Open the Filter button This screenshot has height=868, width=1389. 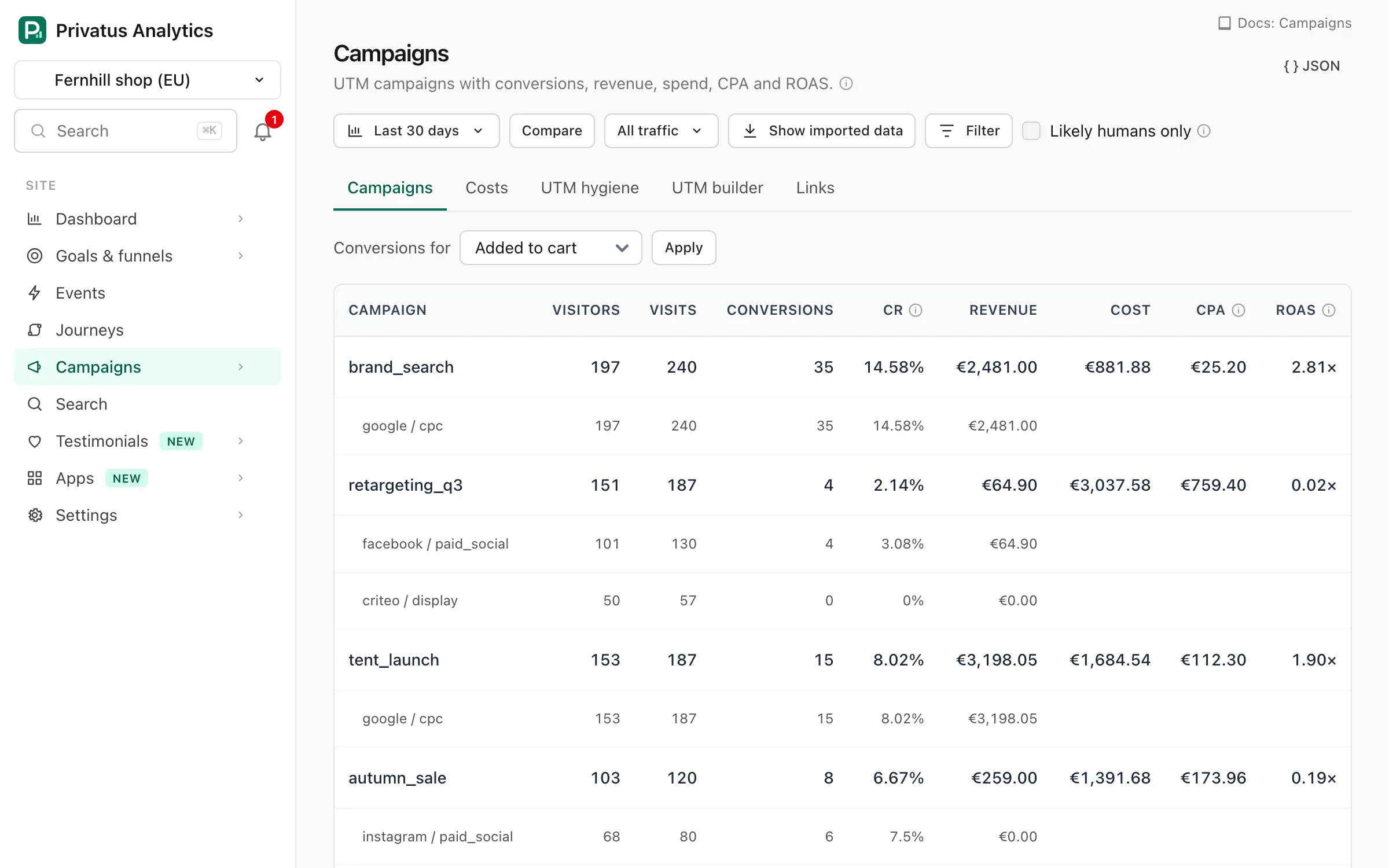[x=969, y=131]
